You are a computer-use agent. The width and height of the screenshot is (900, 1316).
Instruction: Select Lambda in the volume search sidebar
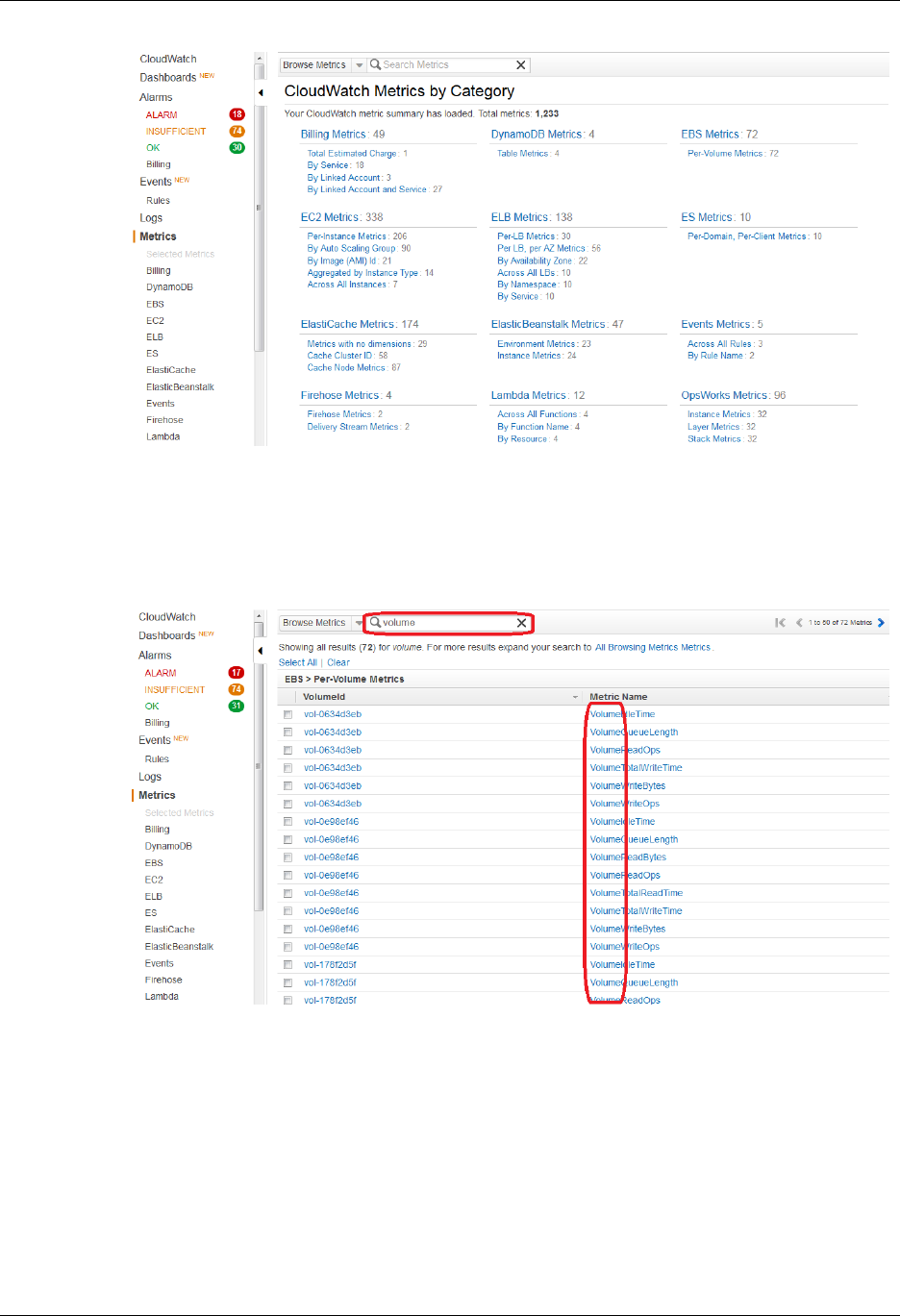(x=162, y=997)
